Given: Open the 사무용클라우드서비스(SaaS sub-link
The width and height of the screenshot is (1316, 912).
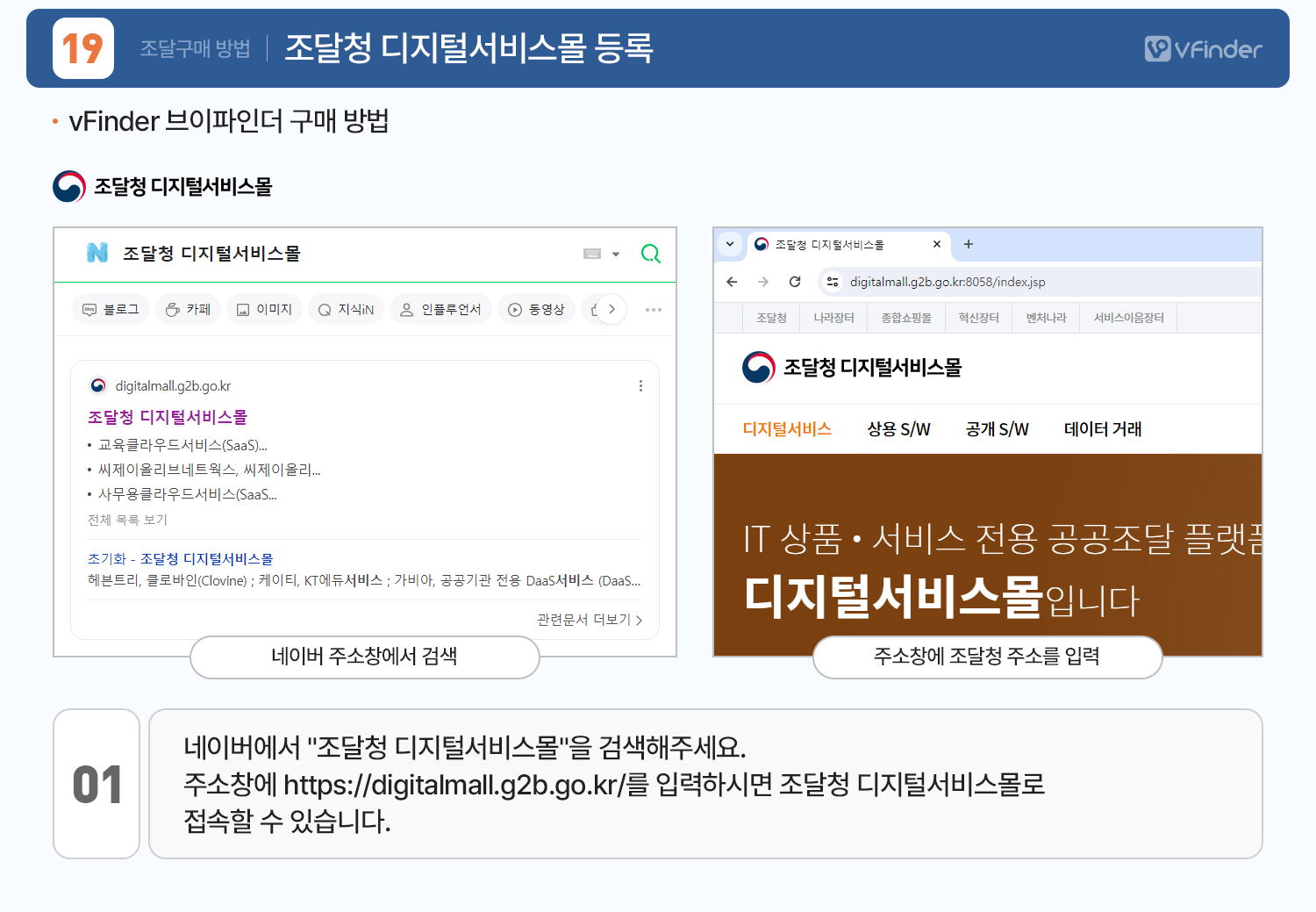Looking at the screenshot, I should (187, 494).
